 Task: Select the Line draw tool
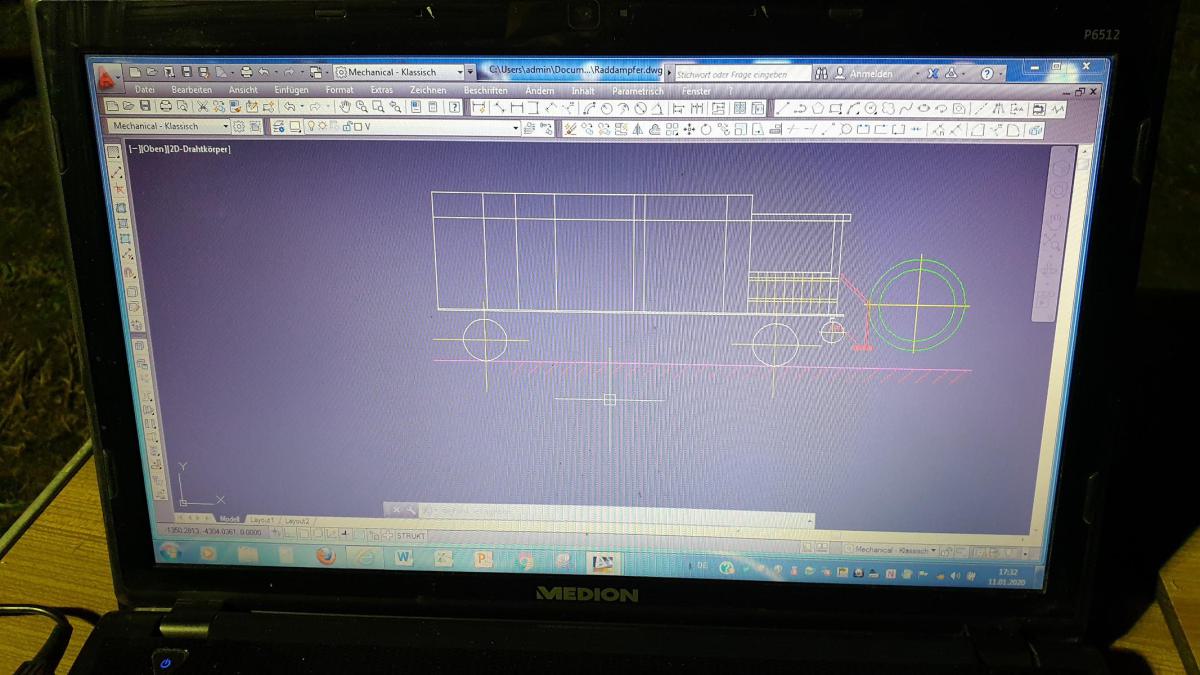[782, 109]
